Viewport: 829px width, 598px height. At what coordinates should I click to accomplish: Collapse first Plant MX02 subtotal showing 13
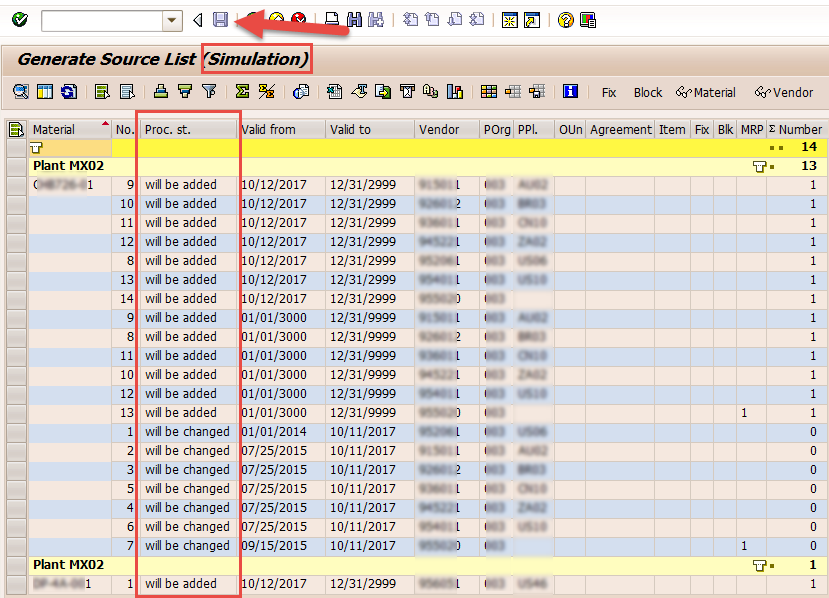click(x=760, y=167)
